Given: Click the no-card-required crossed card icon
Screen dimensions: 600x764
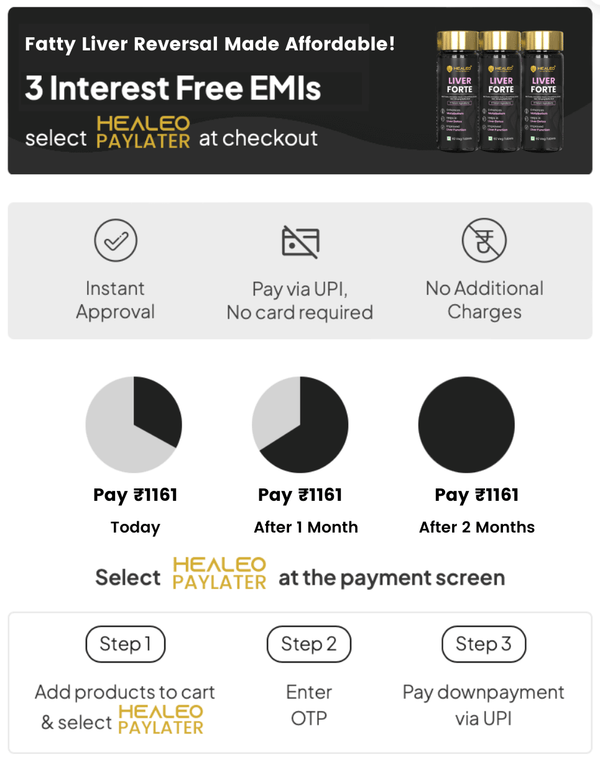Looking at the screenshot, I should coord(300,241).
